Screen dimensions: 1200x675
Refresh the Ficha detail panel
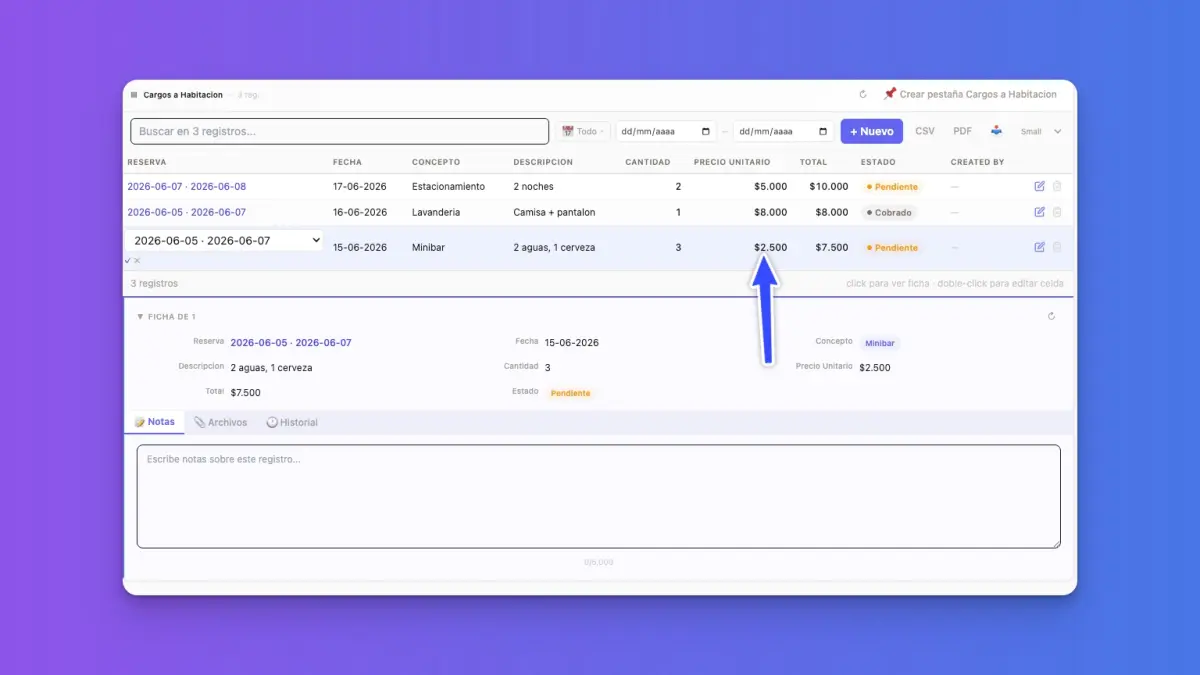[x=1051, y=316]
